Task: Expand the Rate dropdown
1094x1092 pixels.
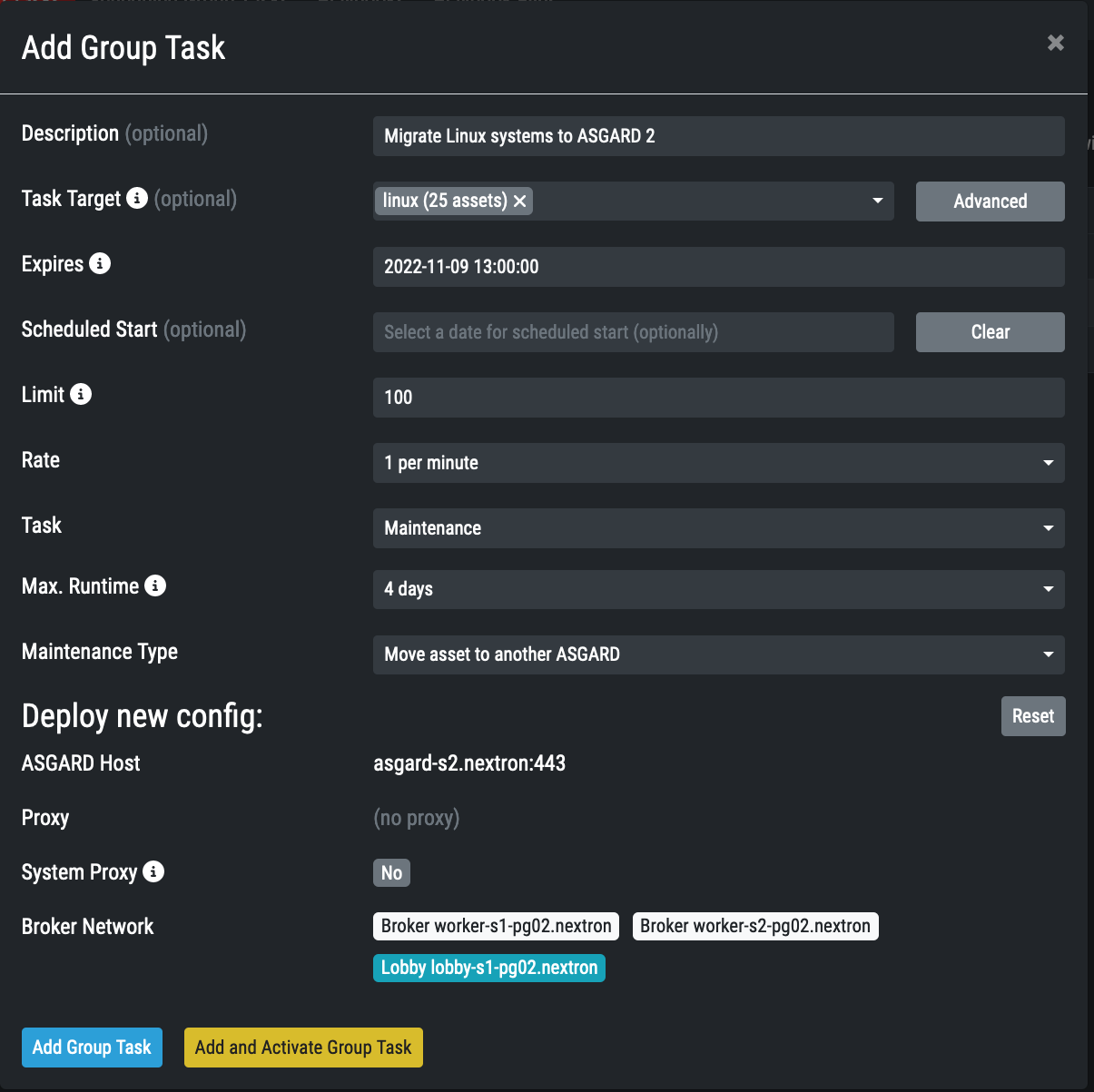Action: 718,463
